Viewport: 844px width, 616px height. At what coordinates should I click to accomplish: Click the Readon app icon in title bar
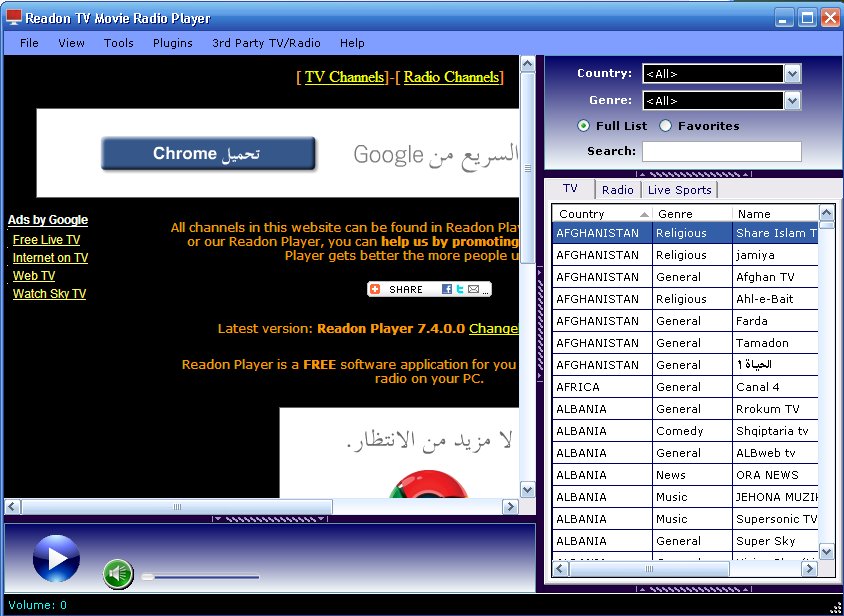click(x=14, y=18)
